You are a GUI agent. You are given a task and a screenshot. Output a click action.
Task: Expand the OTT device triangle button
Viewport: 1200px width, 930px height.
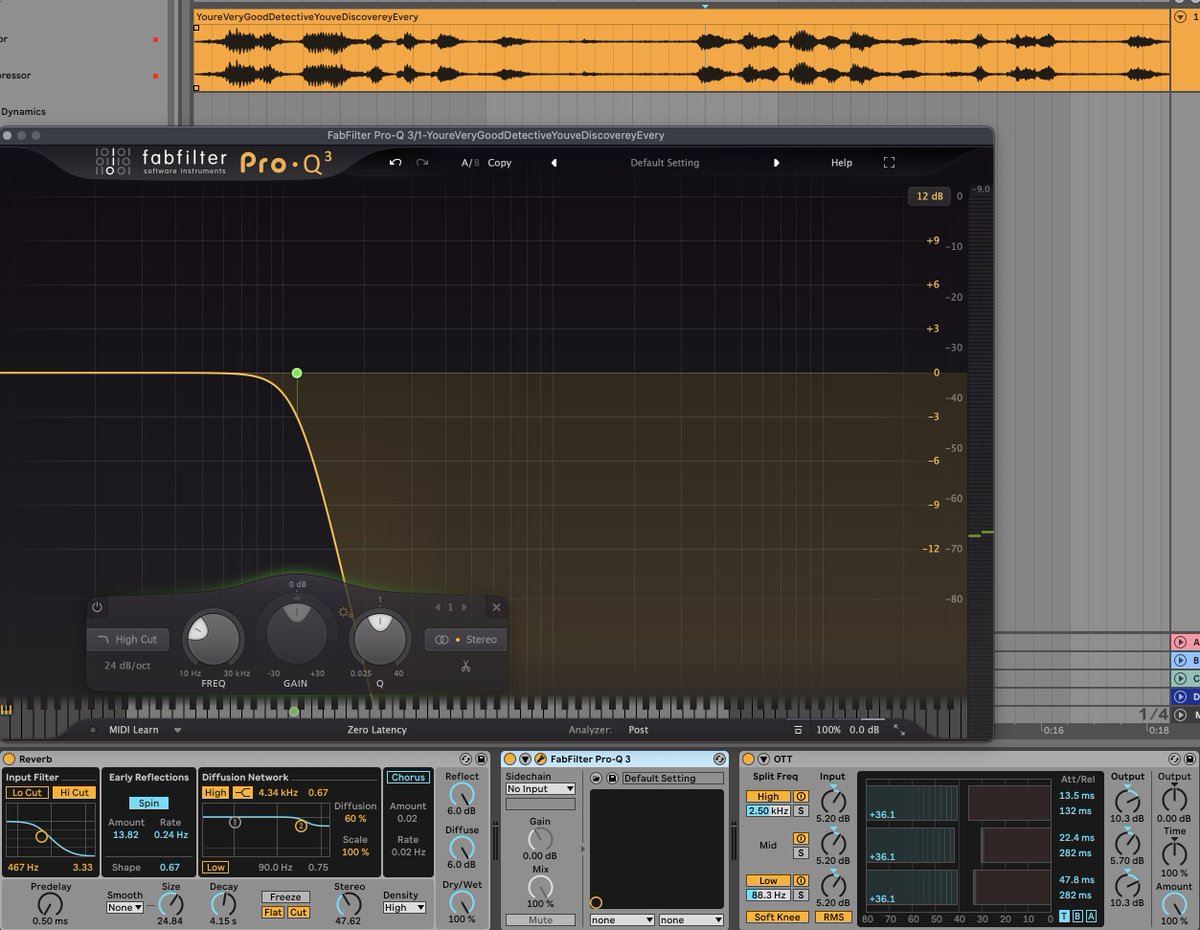763,760
